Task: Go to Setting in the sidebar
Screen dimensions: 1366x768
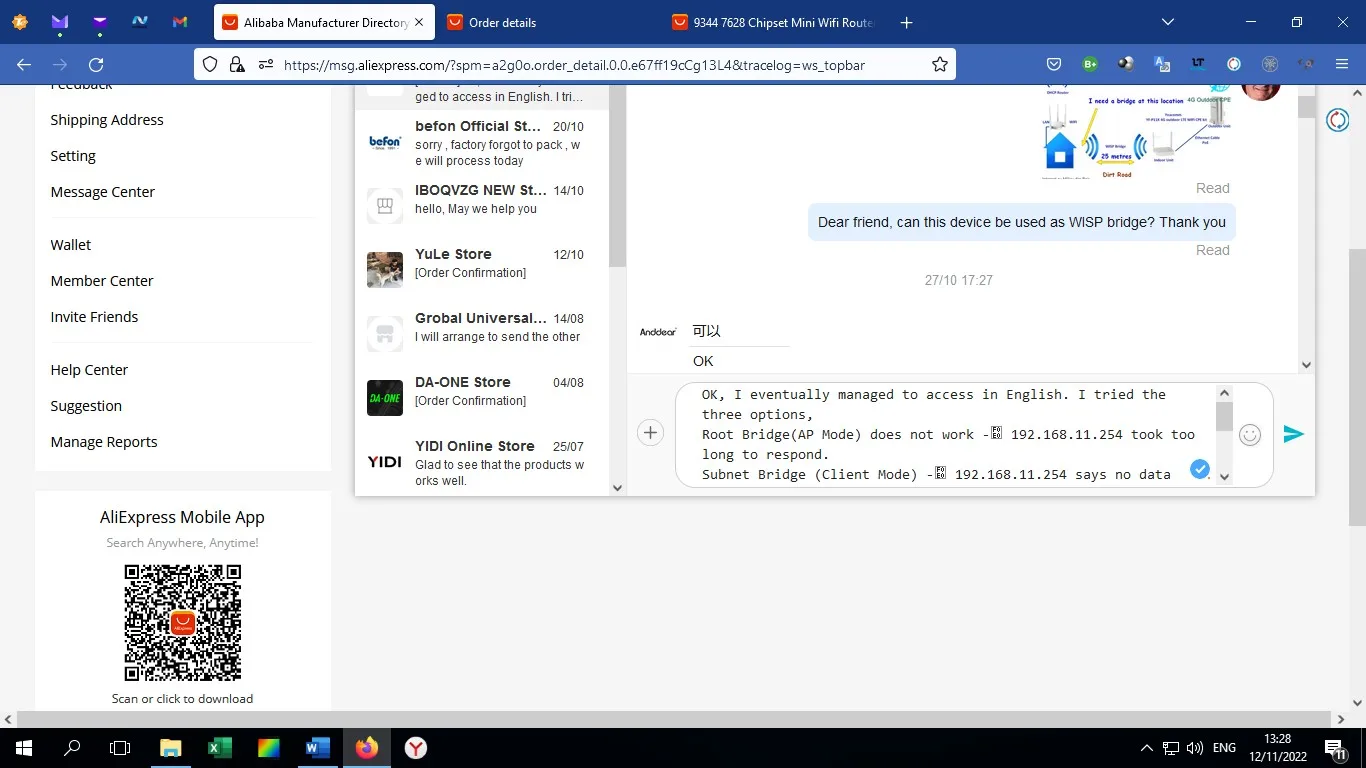Action: (x=73, y=156)
